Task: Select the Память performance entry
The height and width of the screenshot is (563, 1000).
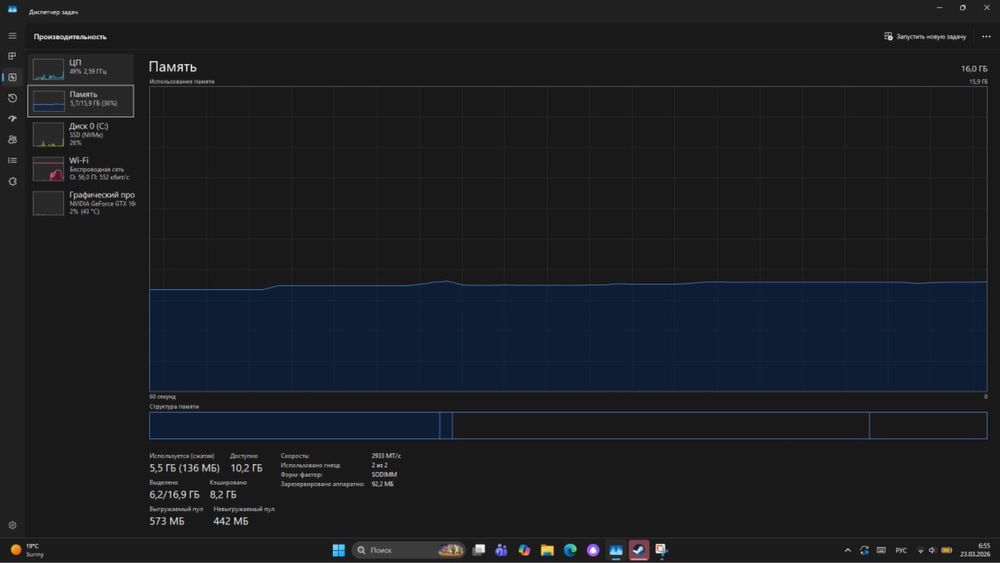Action: tap(81, 101)
